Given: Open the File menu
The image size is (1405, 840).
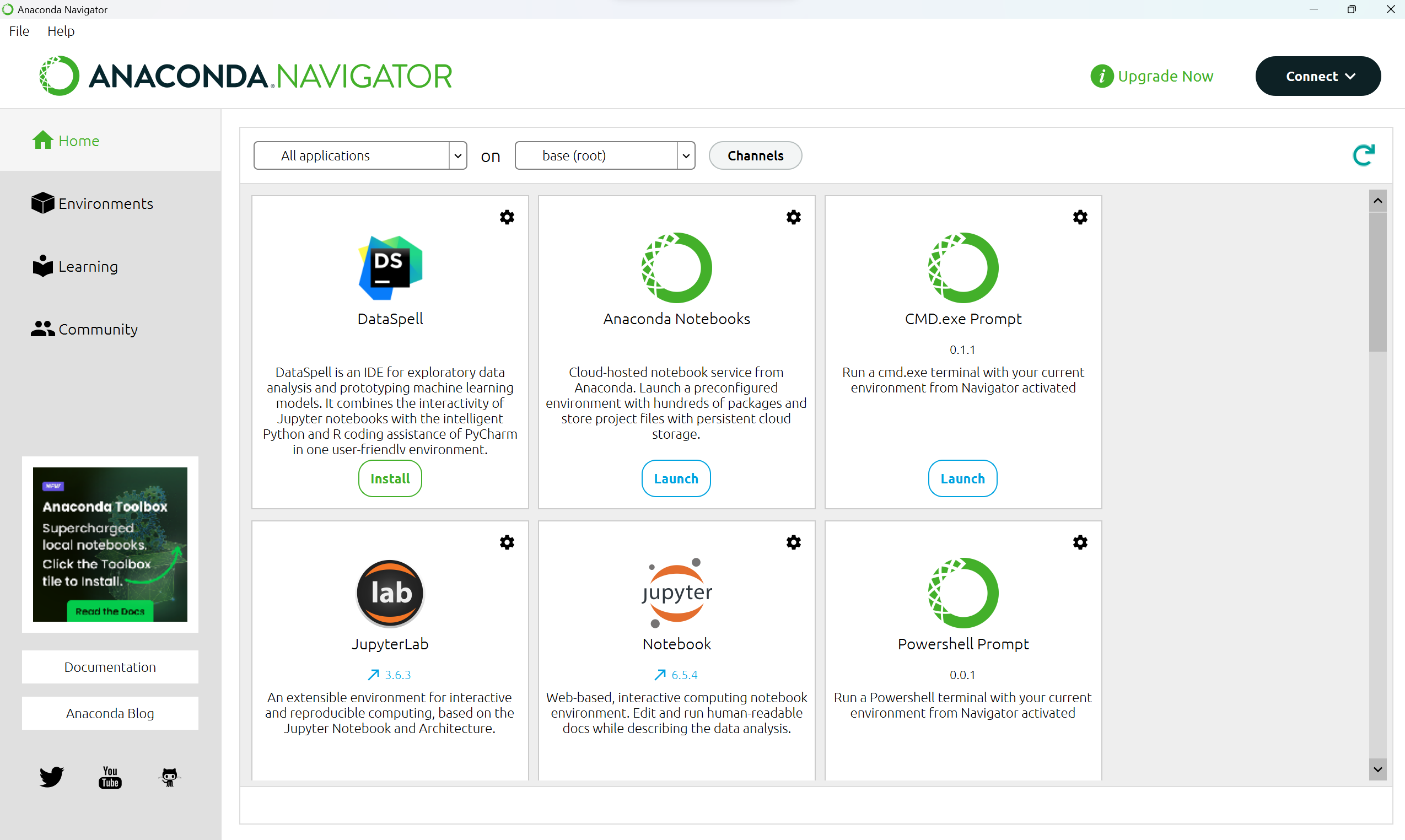Looking at the screenshot, I should (x=19, y=31).
